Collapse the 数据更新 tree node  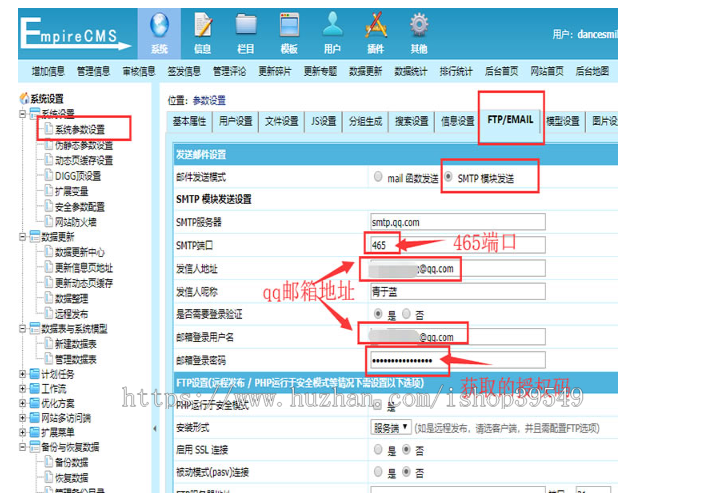23,236
